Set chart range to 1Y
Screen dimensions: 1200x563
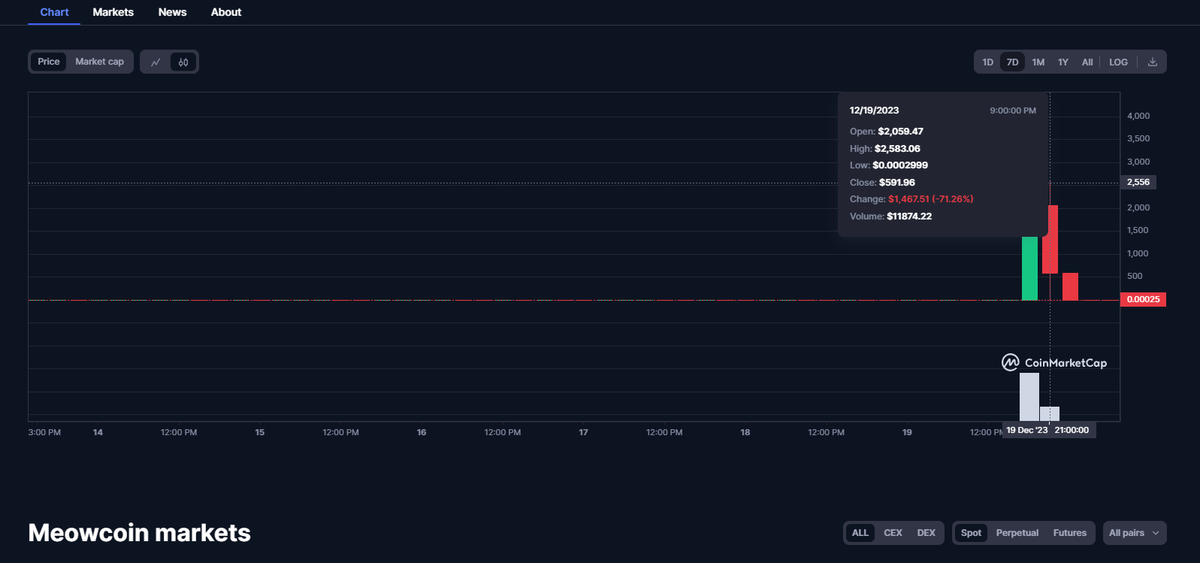coord(1063,62)
